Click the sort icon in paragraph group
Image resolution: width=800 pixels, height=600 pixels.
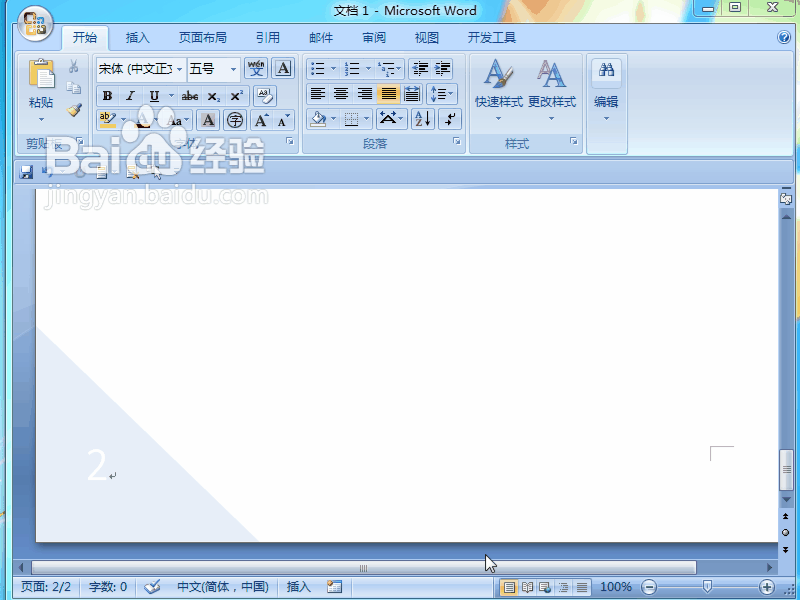point(423,118)
